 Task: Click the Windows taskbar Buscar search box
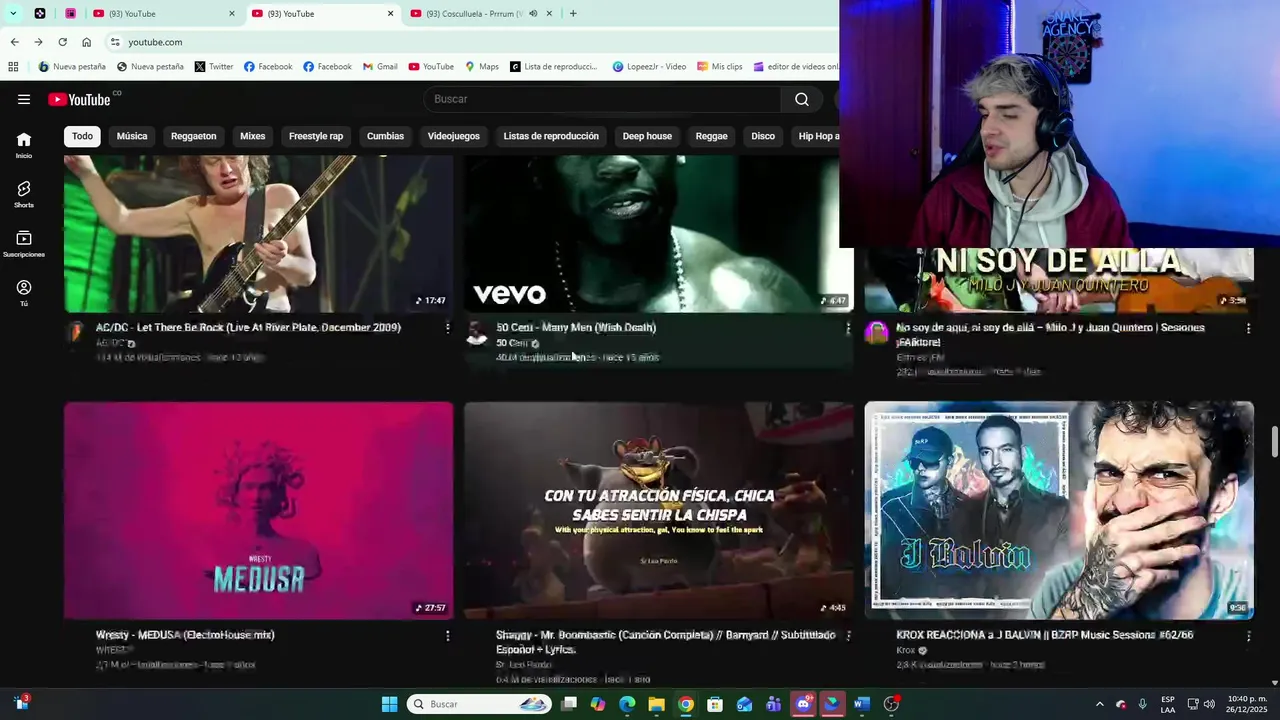click(x=479, y=704)
